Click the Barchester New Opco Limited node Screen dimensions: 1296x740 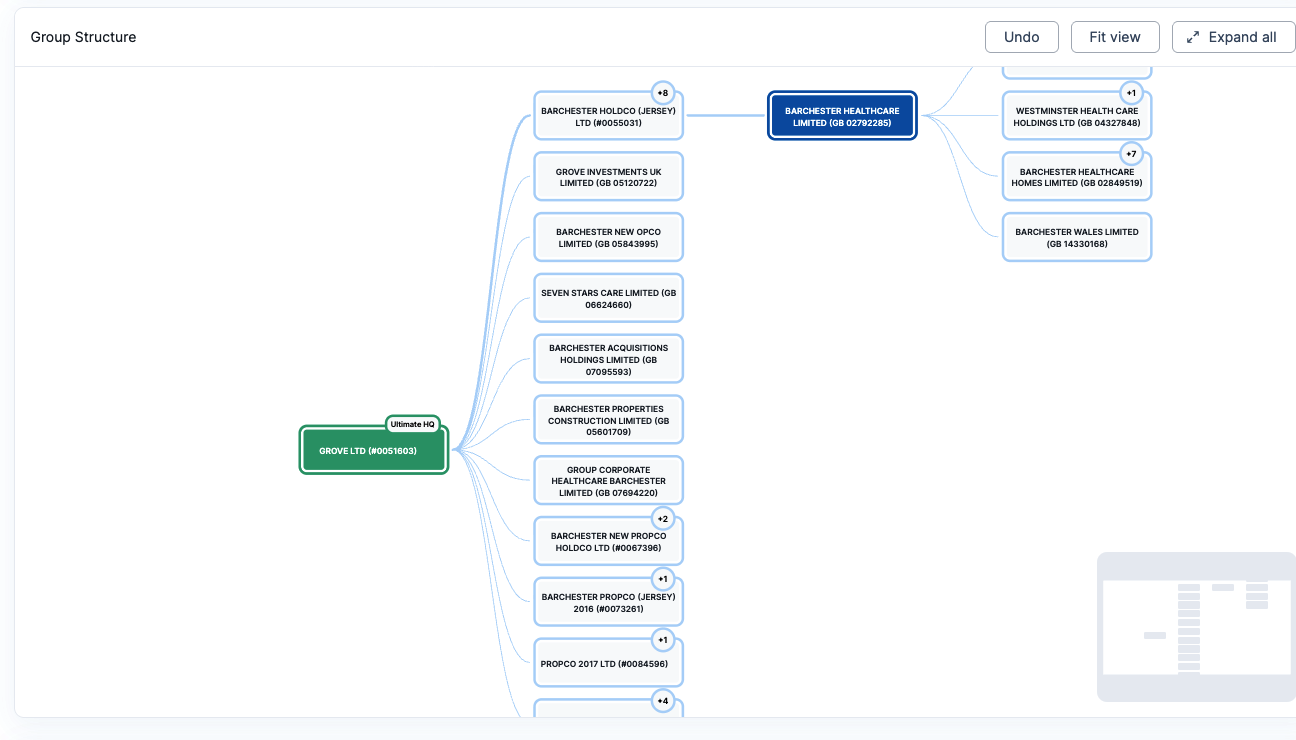tap(608, 238)
